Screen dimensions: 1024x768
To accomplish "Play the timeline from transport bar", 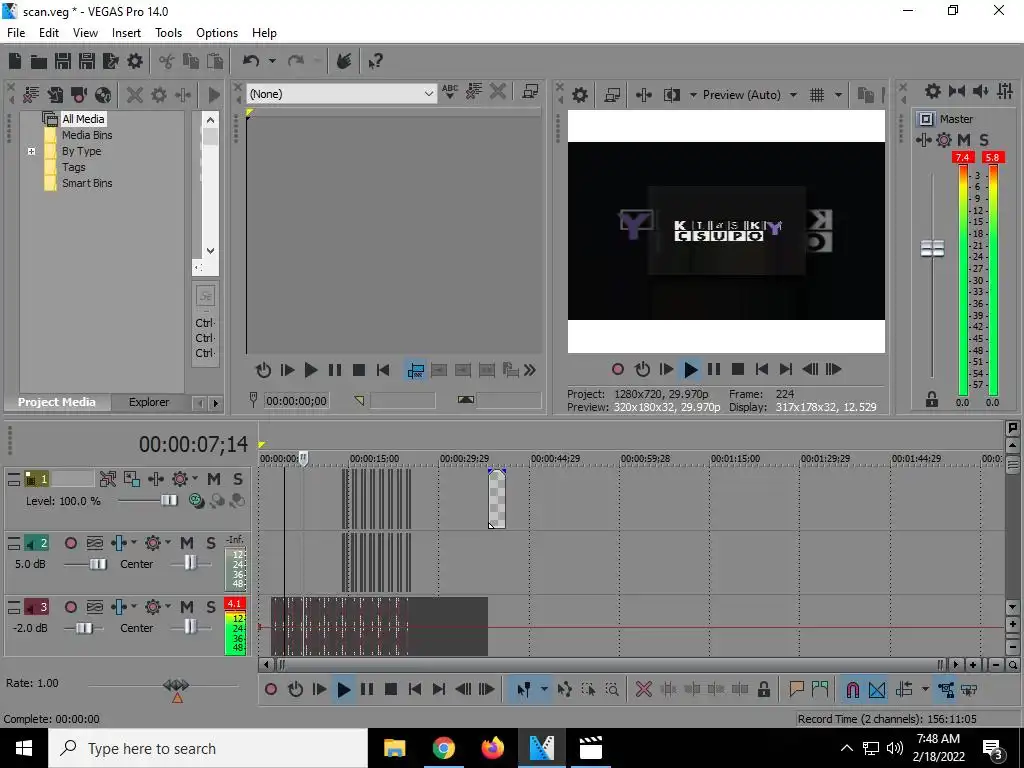I will [344, 689].
